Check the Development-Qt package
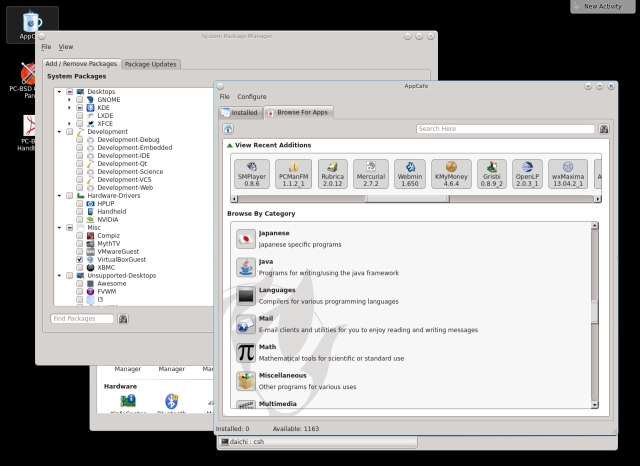The image size is (640, 466). (80, 164)
